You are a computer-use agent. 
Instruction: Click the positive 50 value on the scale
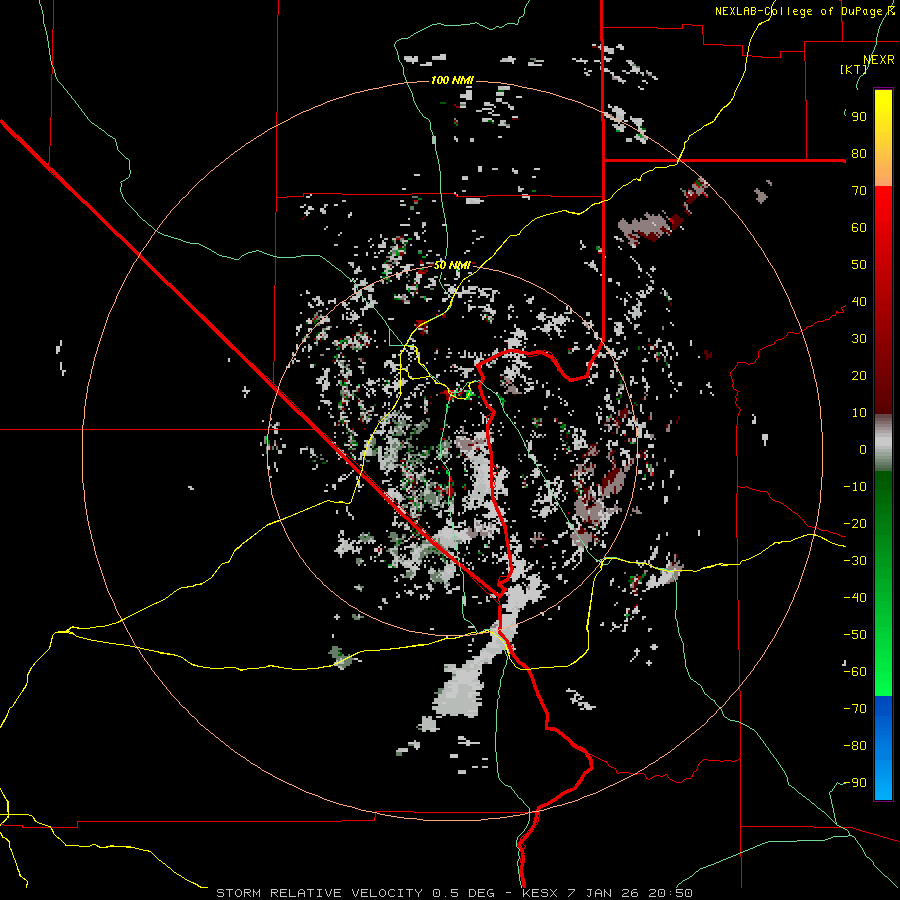click(x=859, y=265)
